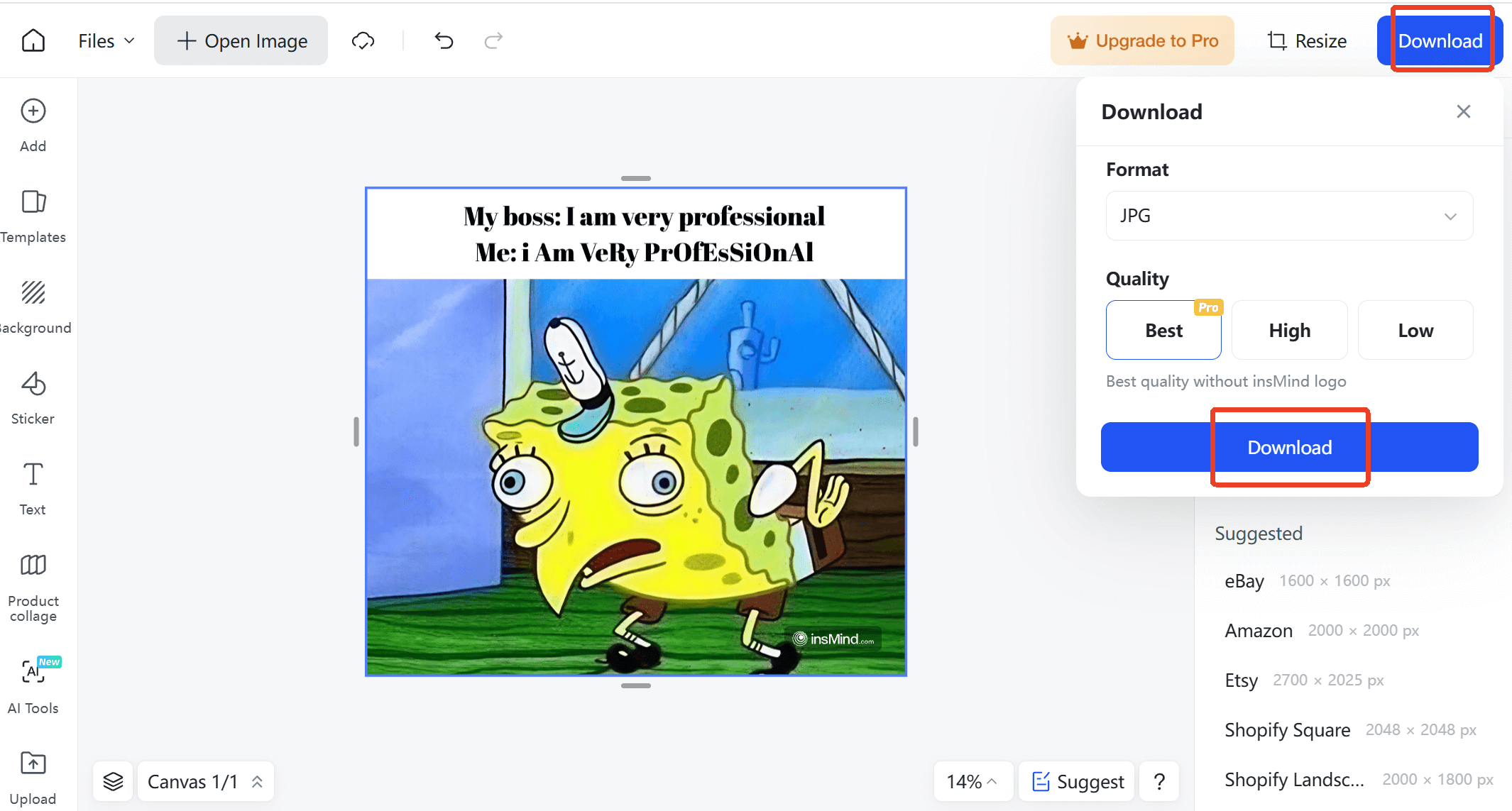1512x811 pixels.
Task: Open the Product collage tool
Action: (33, 586)
